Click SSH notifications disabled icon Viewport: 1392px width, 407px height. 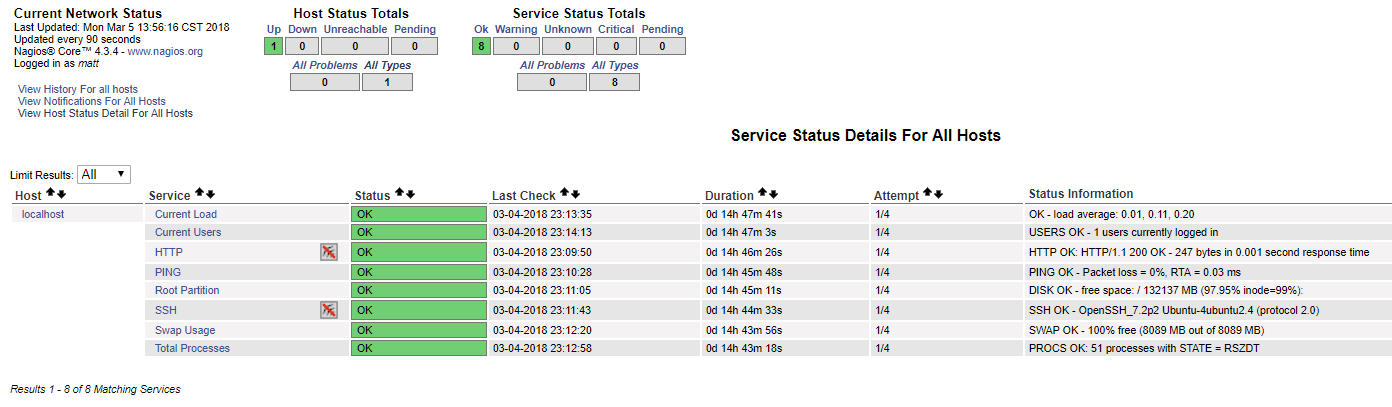click(x=328, y=310)
